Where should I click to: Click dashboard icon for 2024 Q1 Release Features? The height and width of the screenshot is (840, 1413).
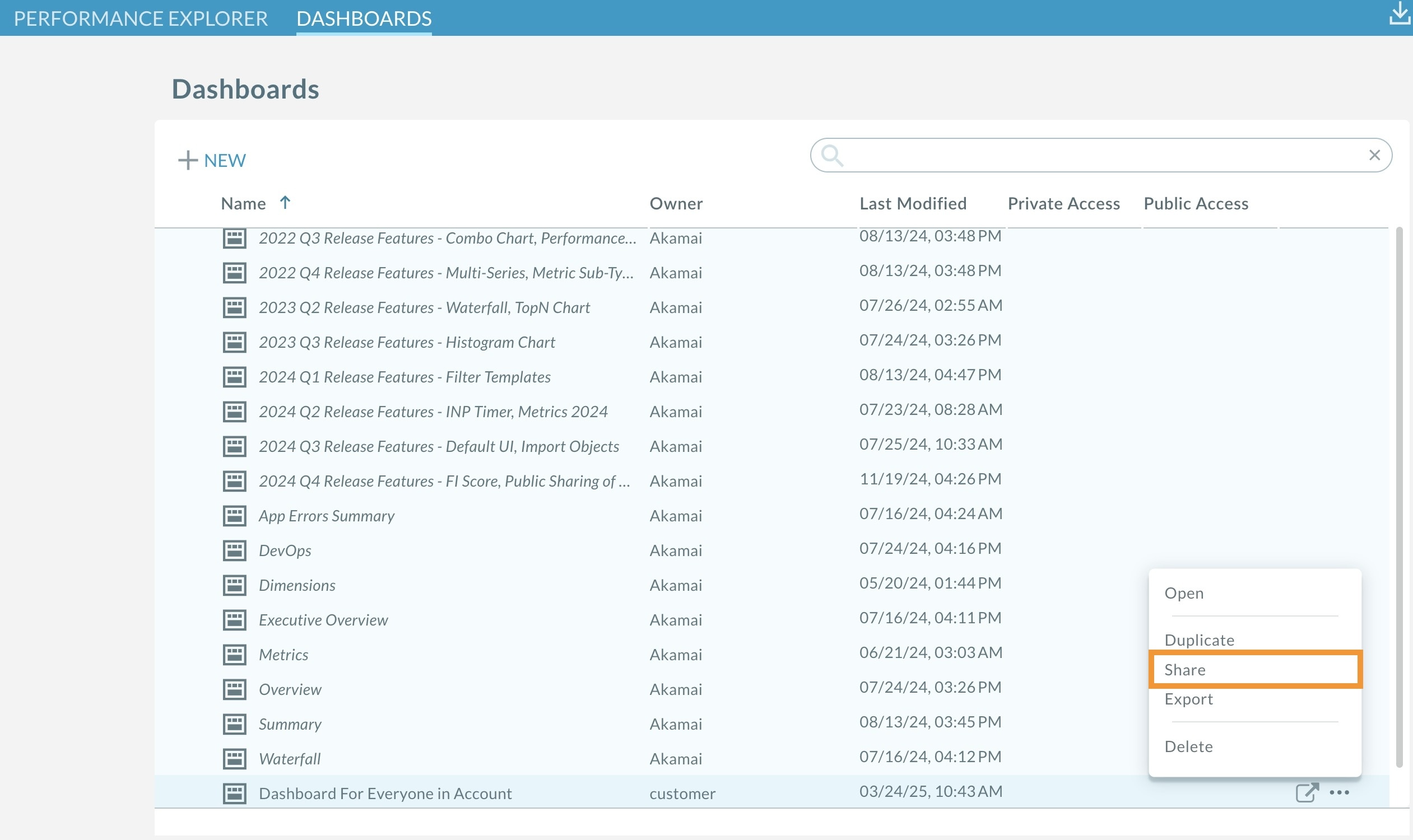tap(234, 377)
